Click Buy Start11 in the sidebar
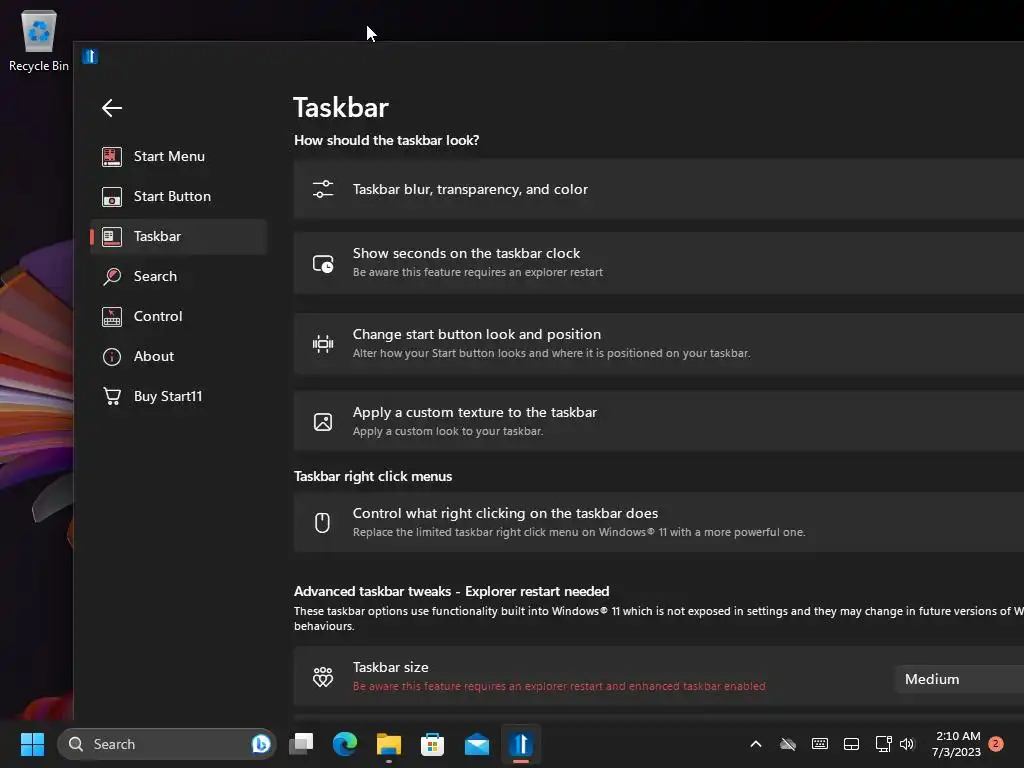 click(178, 396)
